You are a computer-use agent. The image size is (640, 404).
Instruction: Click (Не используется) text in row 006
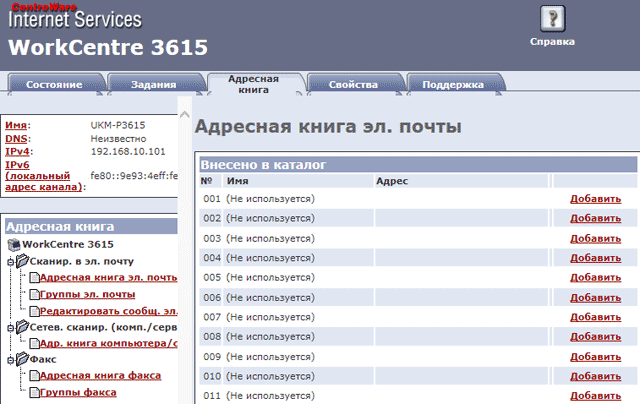click(x=271, y=297)
